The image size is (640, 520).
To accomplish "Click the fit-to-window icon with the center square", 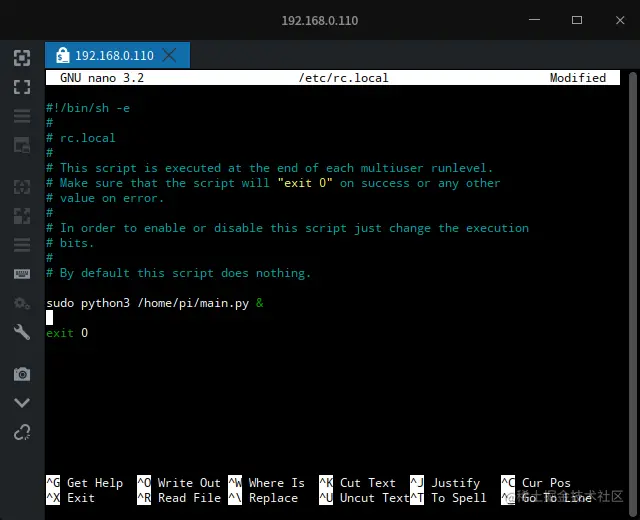I will pyautogui.click(x=22, y=58).
